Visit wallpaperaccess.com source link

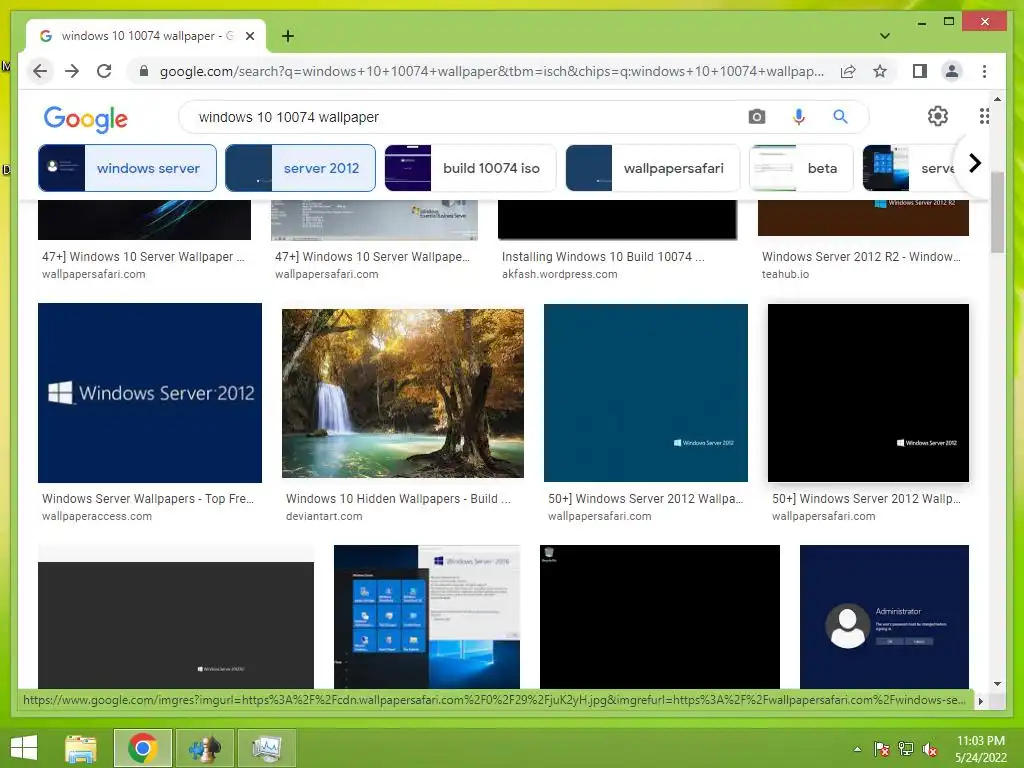click(97, 516)
